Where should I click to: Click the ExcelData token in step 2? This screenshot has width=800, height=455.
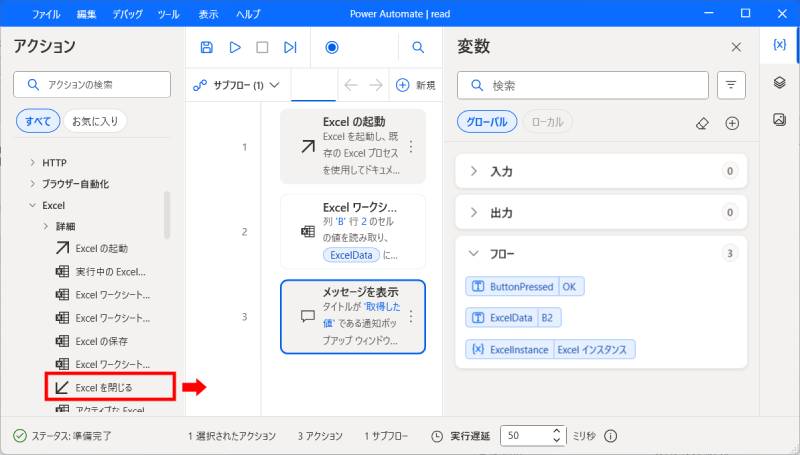click(x=351, y=255)
